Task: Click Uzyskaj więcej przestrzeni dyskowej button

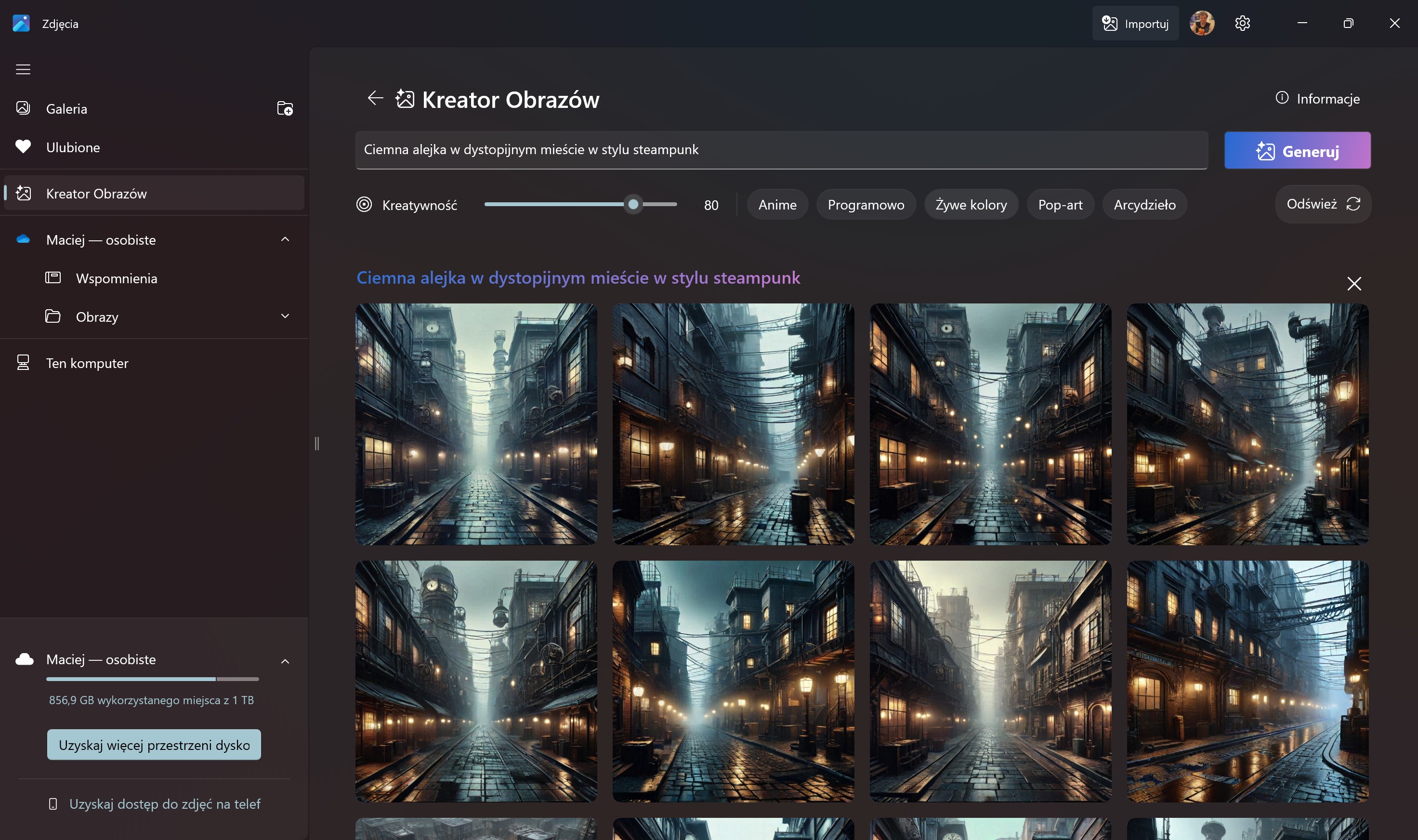Action: click(x=154, y=745)
